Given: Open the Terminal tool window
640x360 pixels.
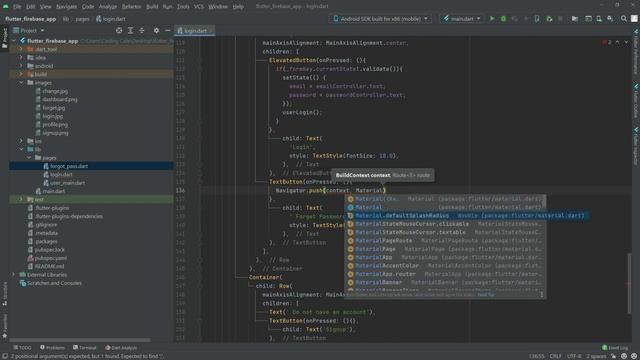Looking at the screenshot, I should [x=84, y=348].
